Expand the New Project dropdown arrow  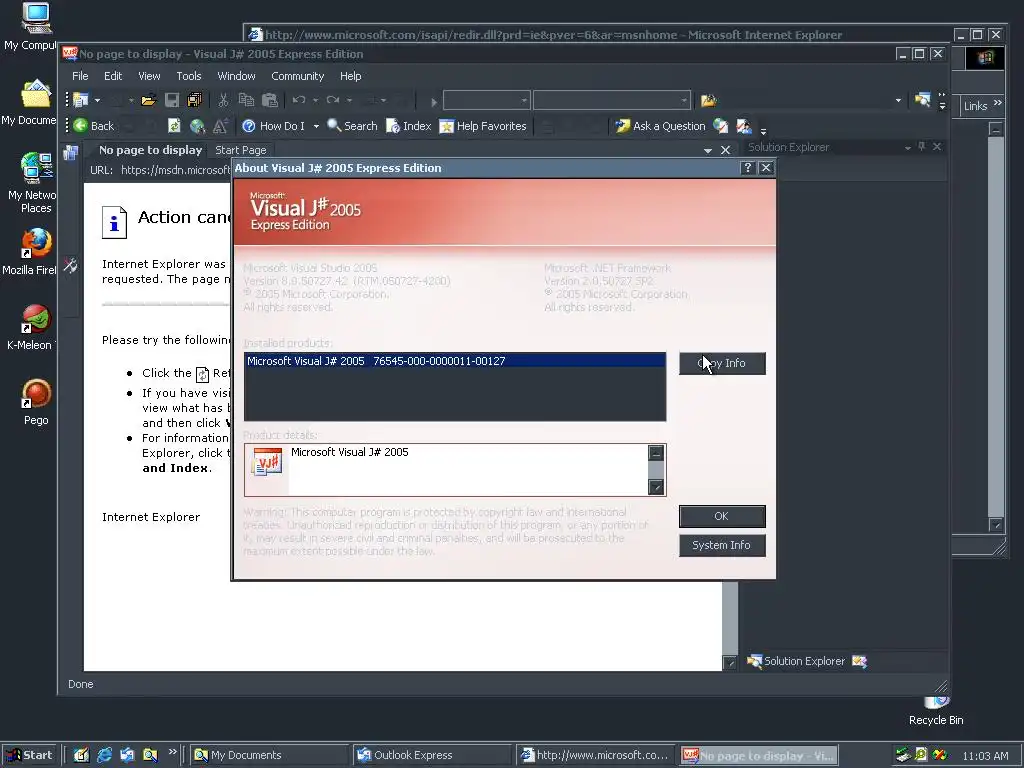tap(97, 100)
